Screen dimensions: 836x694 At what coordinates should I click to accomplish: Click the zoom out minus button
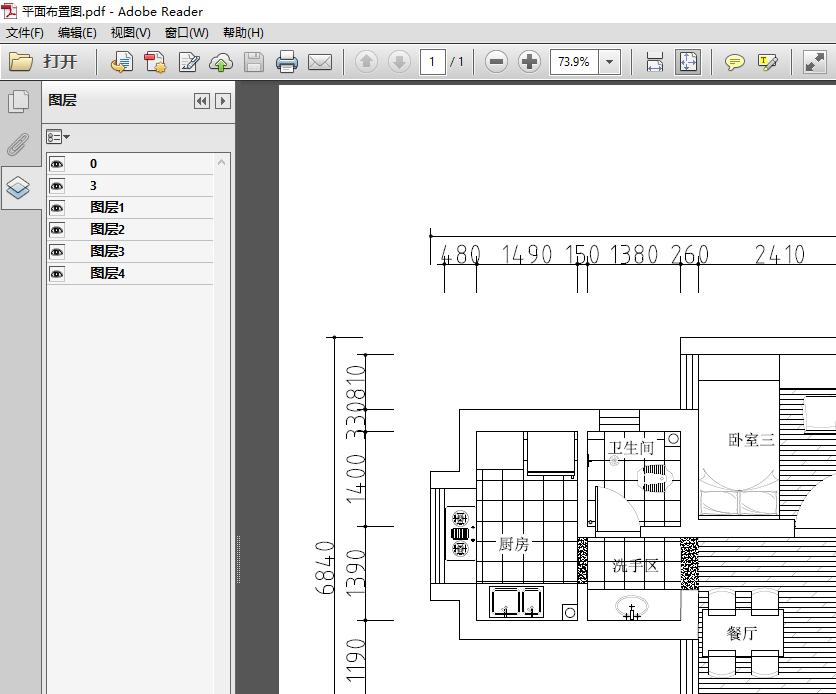coord(496,62)
